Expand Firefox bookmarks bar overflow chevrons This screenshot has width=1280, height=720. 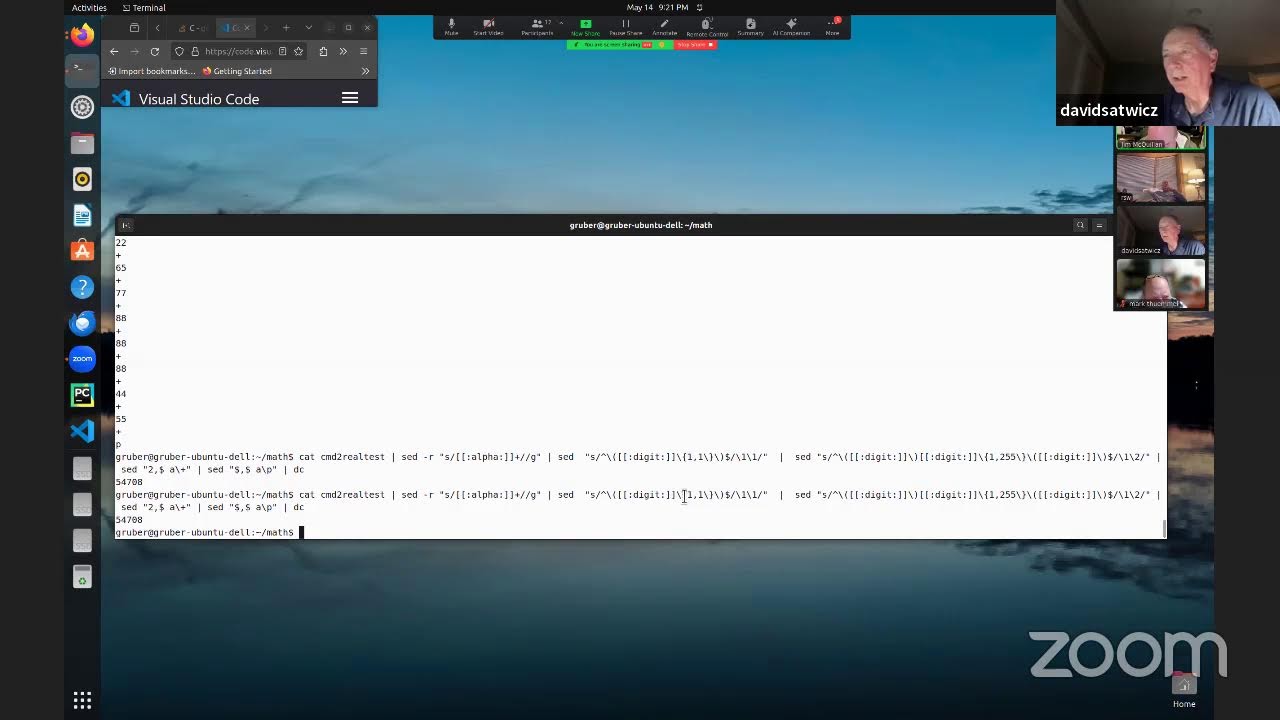[x=365, y=71]
